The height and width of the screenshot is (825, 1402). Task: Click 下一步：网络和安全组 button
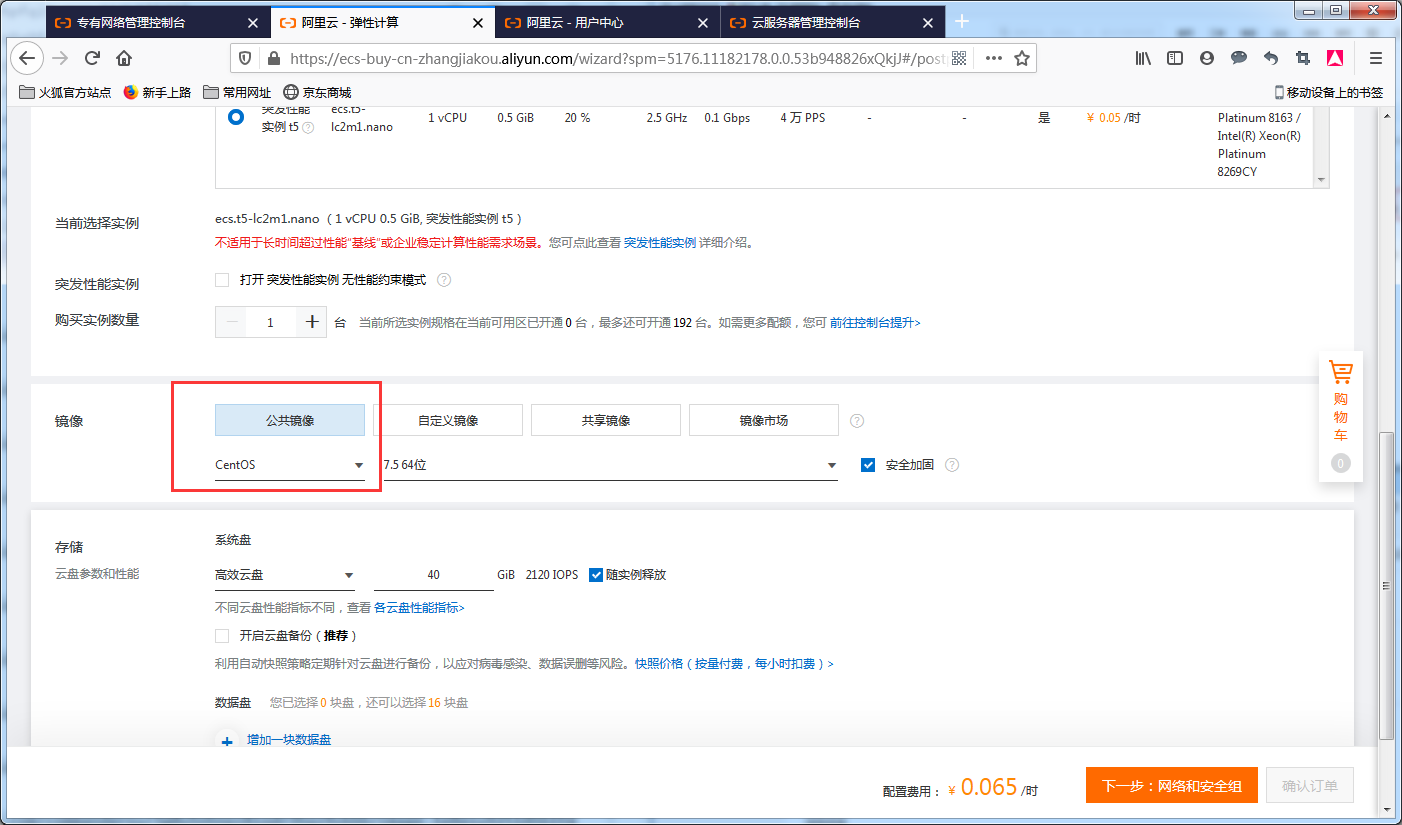(1170, 785)
